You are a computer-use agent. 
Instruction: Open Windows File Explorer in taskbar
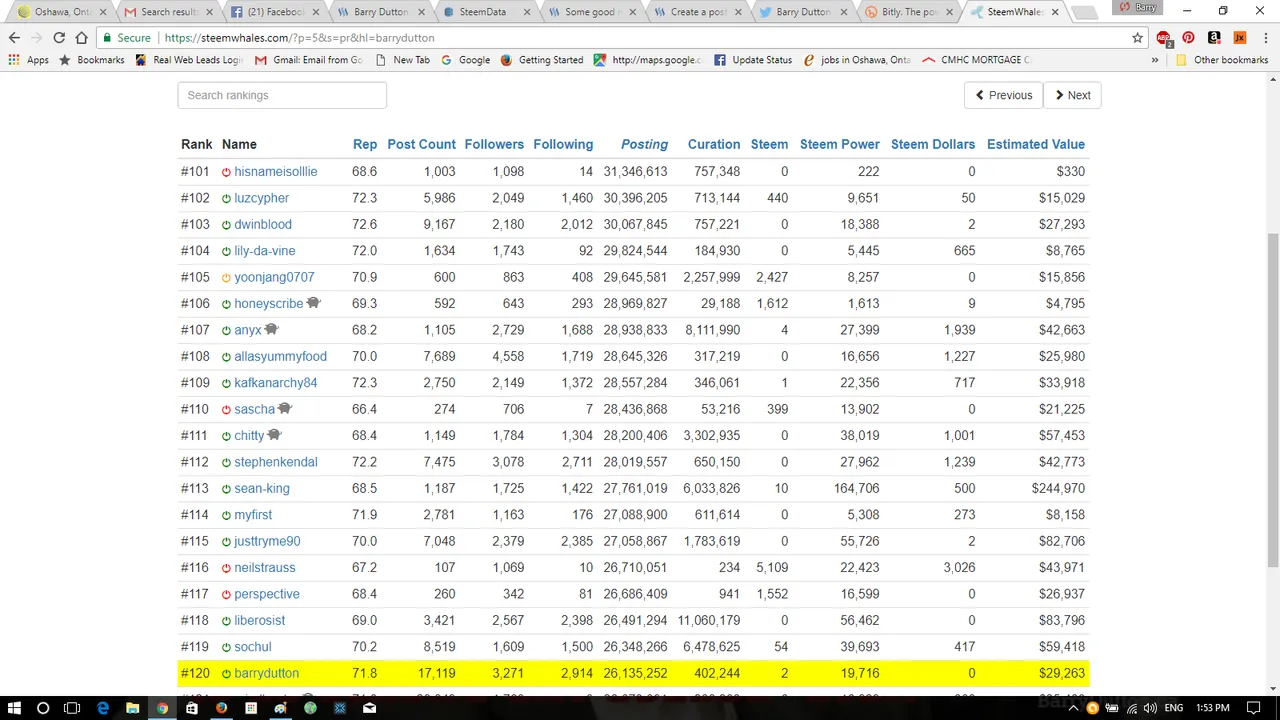(132, 708)
